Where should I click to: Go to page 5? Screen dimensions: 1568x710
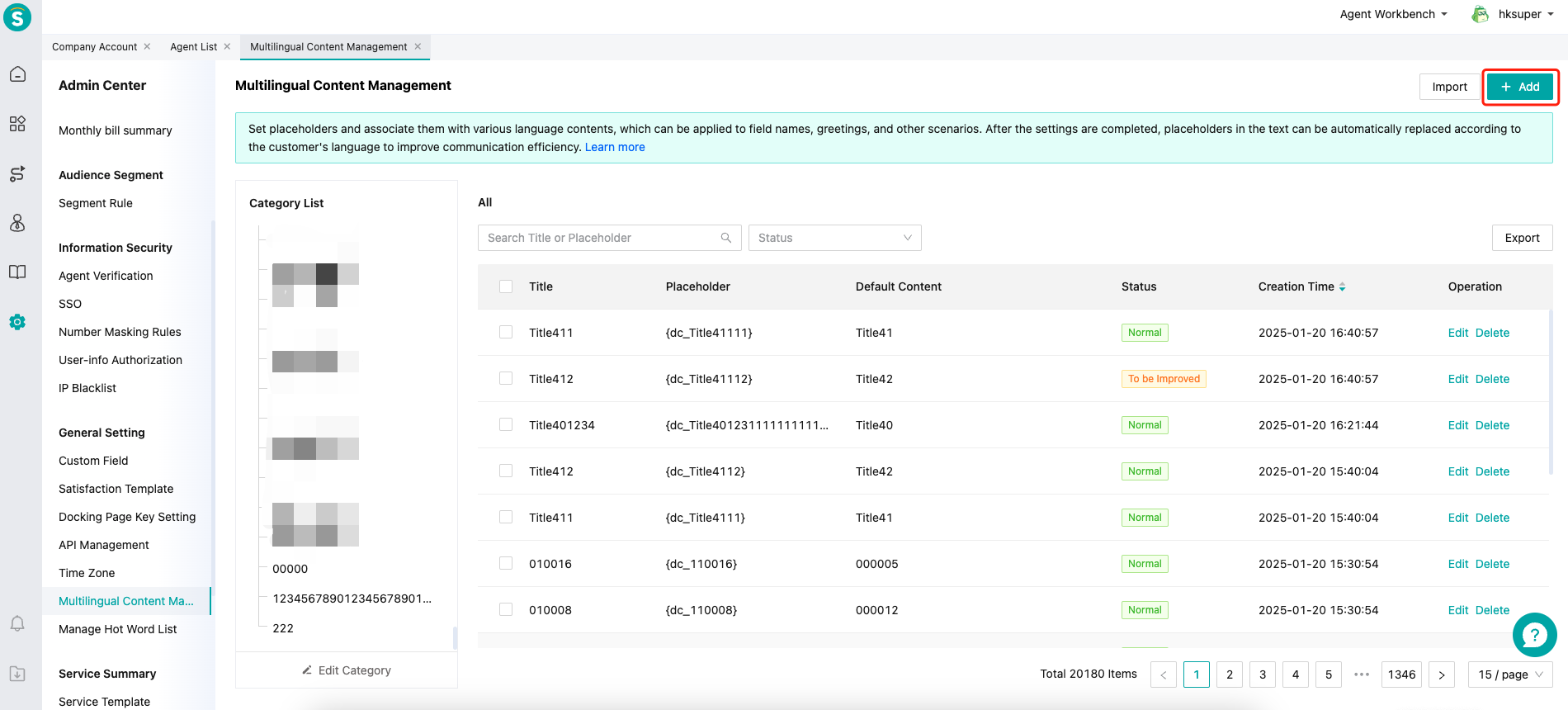click(x=1329, y=674)
